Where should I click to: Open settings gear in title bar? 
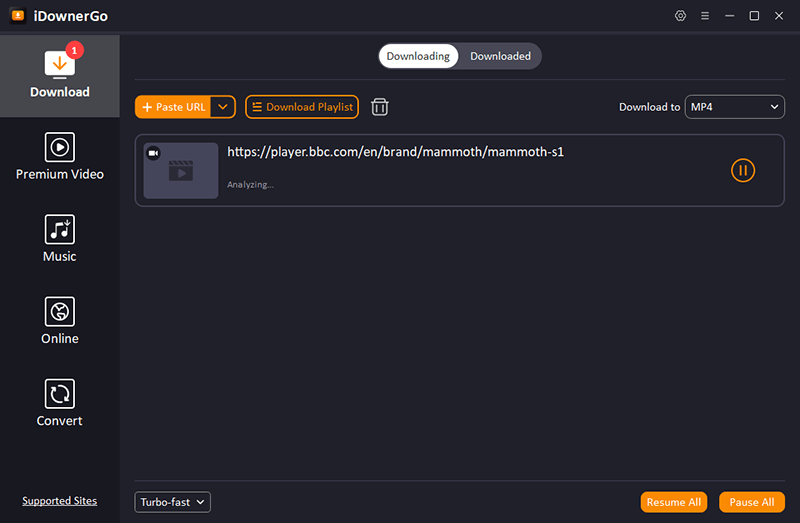click(x=681, y=16)
